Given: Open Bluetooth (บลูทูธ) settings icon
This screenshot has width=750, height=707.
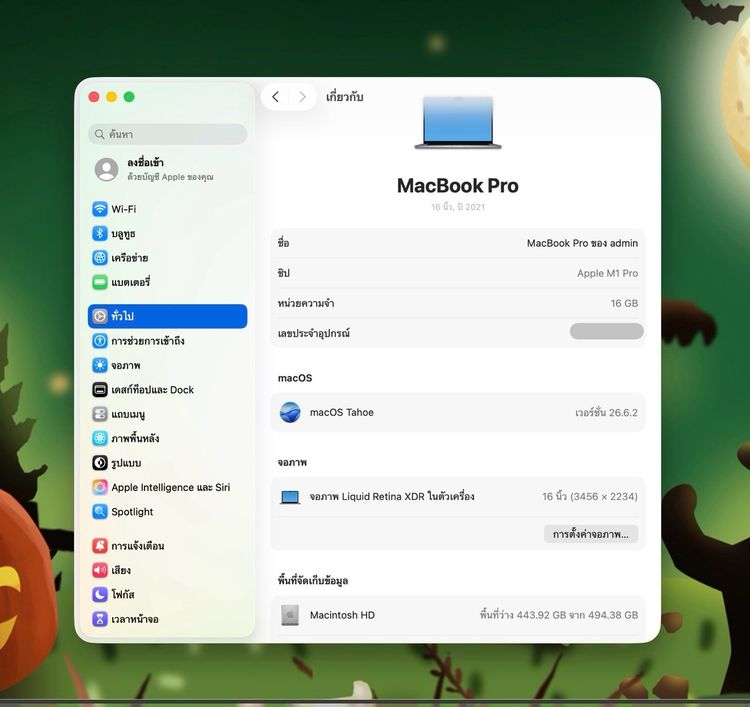Looking at the screenshot, I should pyautogui.click(x=99, y=233).
